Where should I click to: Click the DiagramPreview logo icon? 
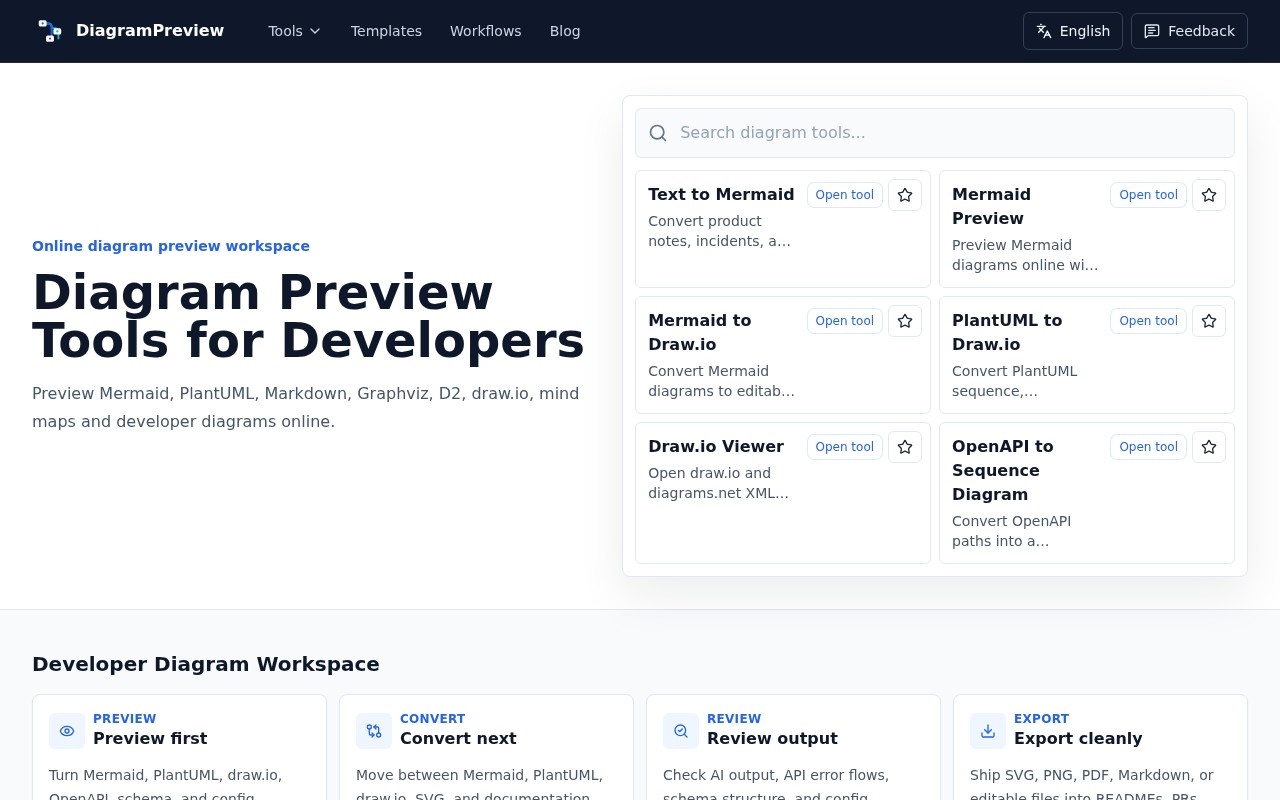tap(50, 31)
